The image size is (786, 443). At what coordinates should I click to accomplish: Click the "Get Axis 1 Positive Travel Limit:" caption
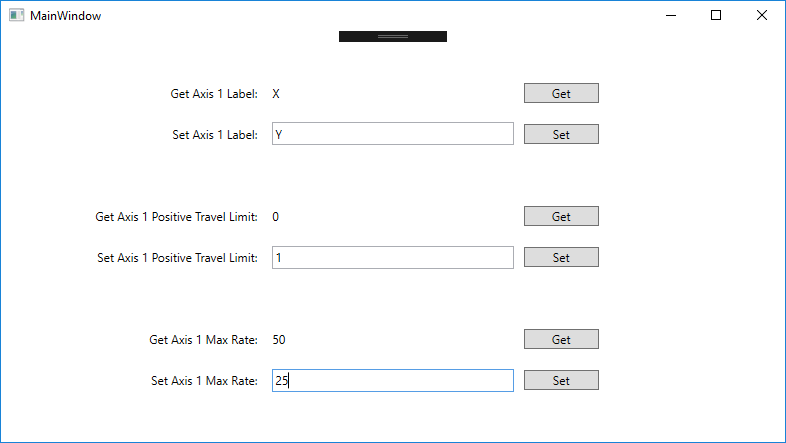tap(176, 217)
